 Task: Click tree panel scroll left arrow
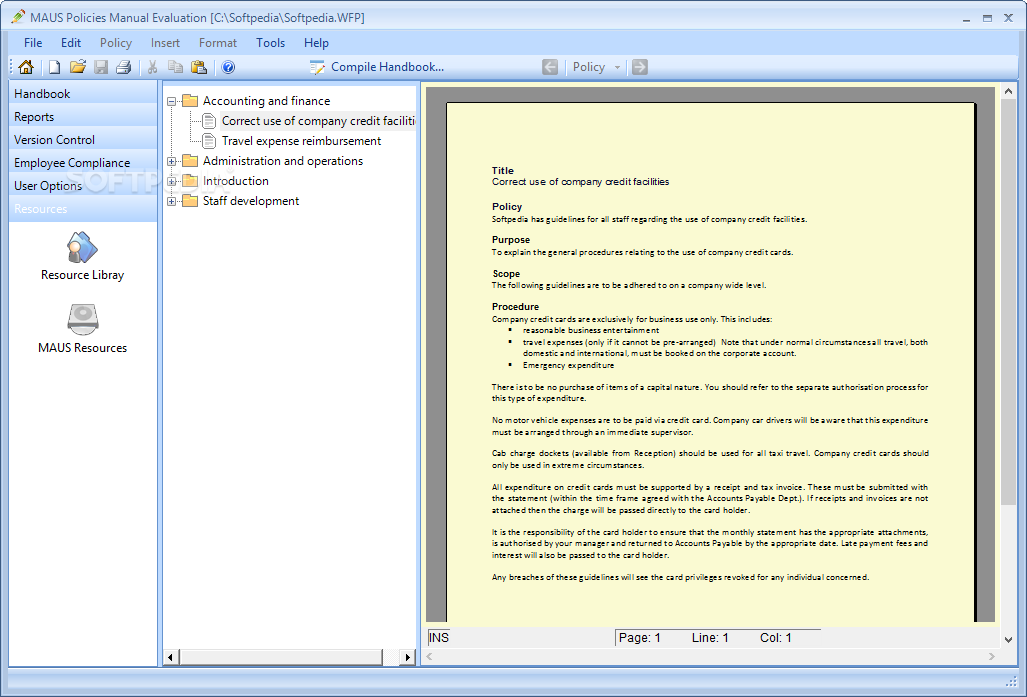(170, 657)
